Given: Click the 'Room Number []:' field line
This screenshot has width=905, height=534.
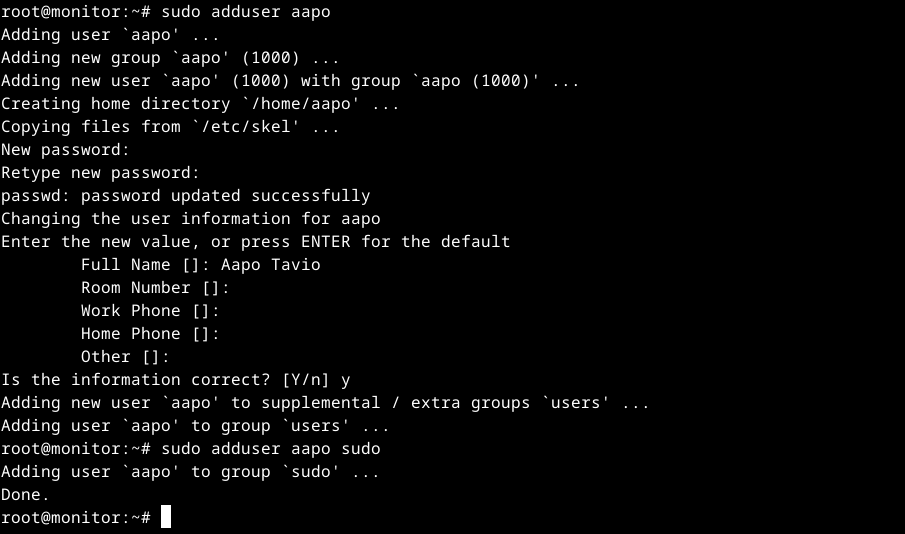Looking at the screenshot, I should 155,288.
